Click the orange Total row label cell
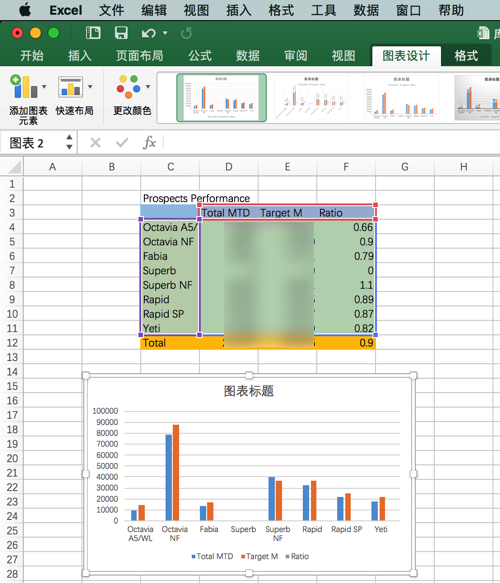The height and width of the screenshot is (583, 500). (x=170, y=343)
